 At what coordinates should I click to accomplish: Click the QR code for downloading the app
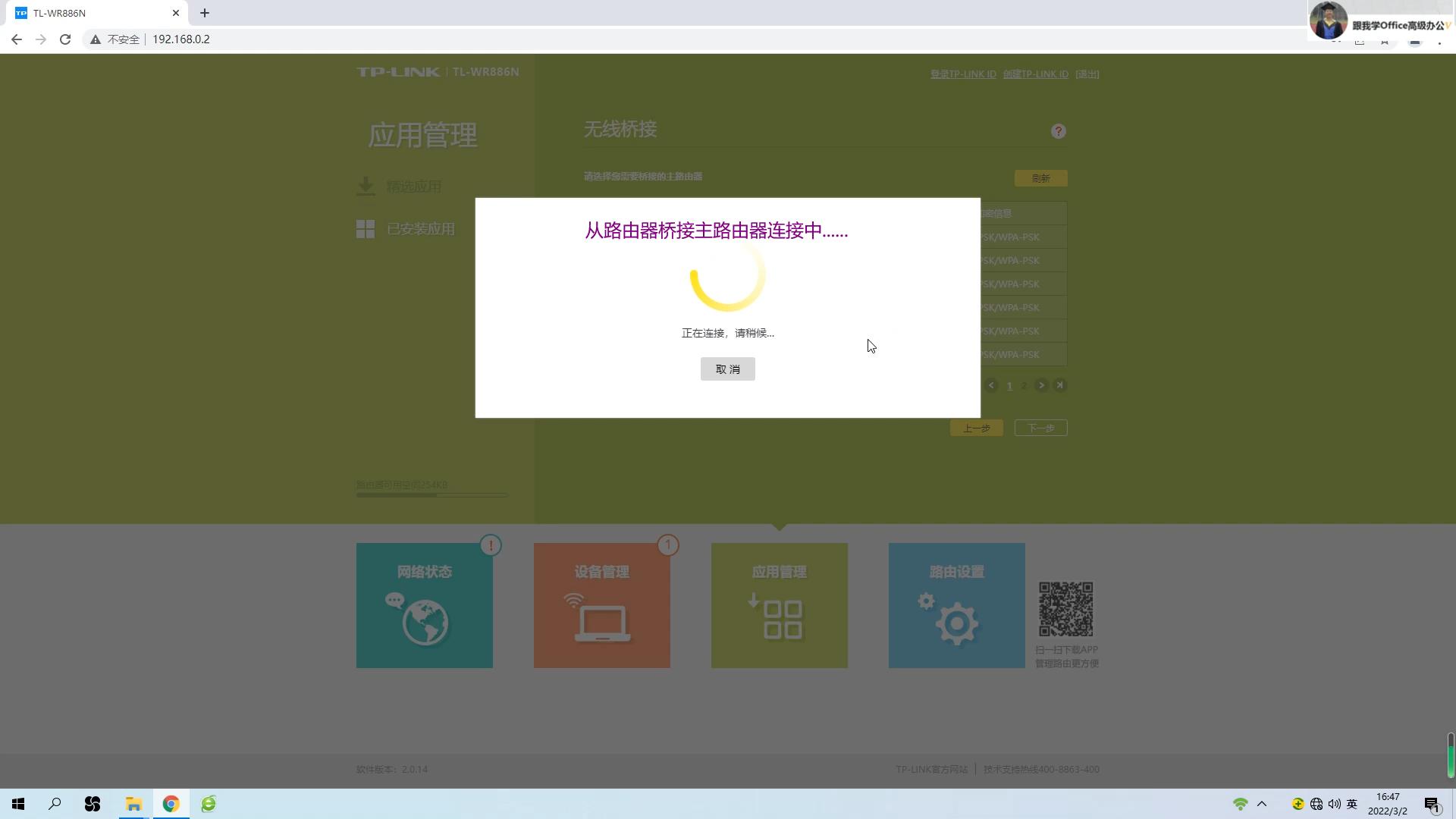point(1065,607)
